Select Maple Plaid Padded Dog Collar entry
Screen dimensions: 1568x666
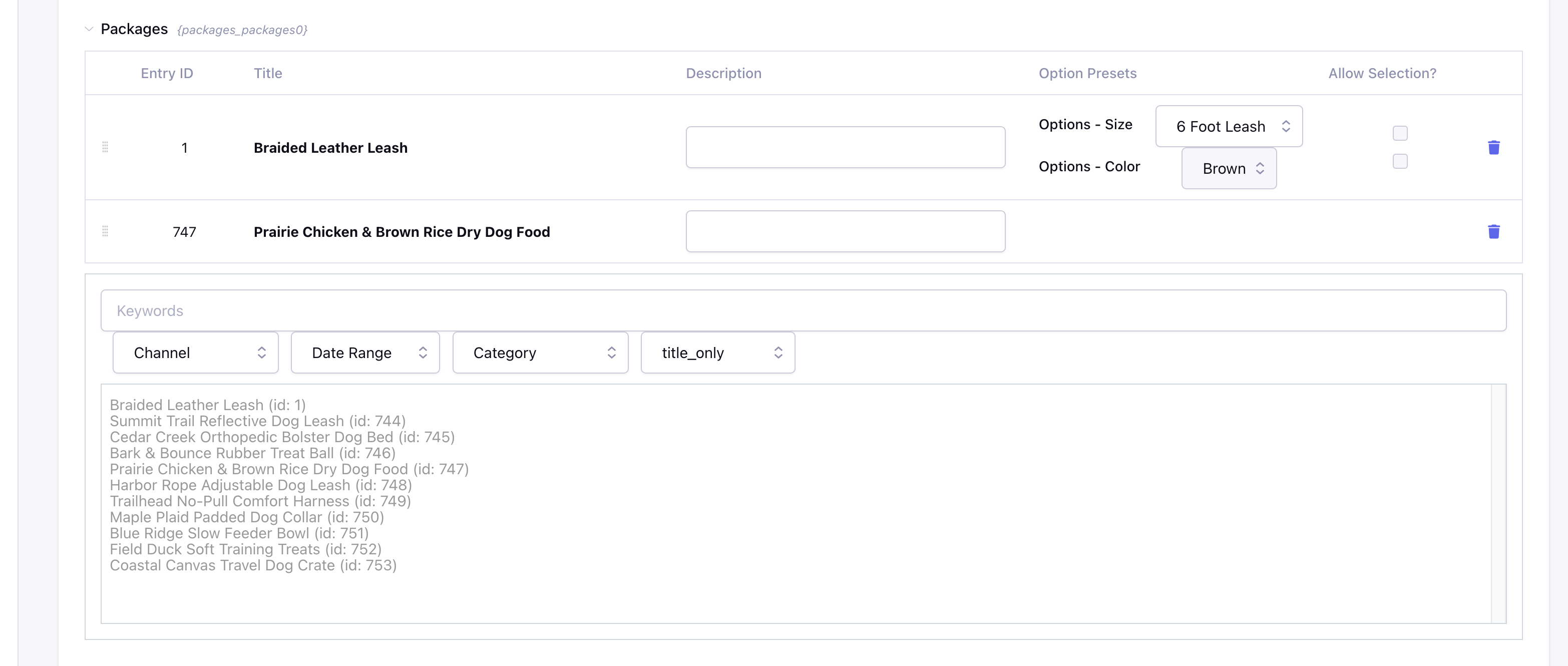[246, 517]
